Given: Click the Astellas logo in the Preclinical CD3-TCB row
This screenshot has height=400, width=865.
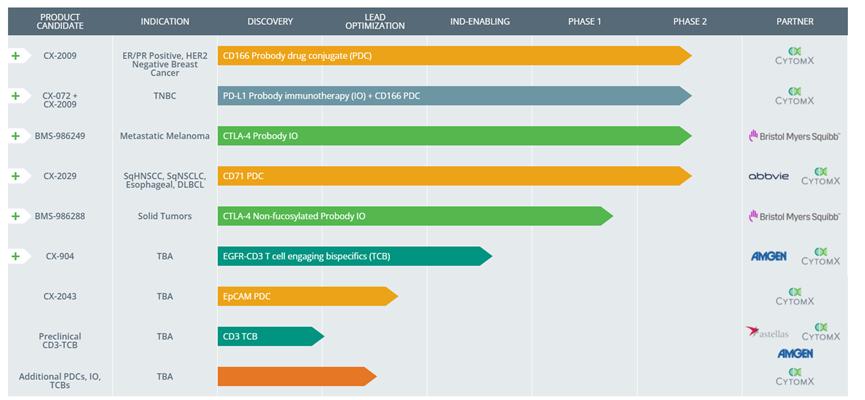Looking at the screenshot, I should click(x=767, y=333).
